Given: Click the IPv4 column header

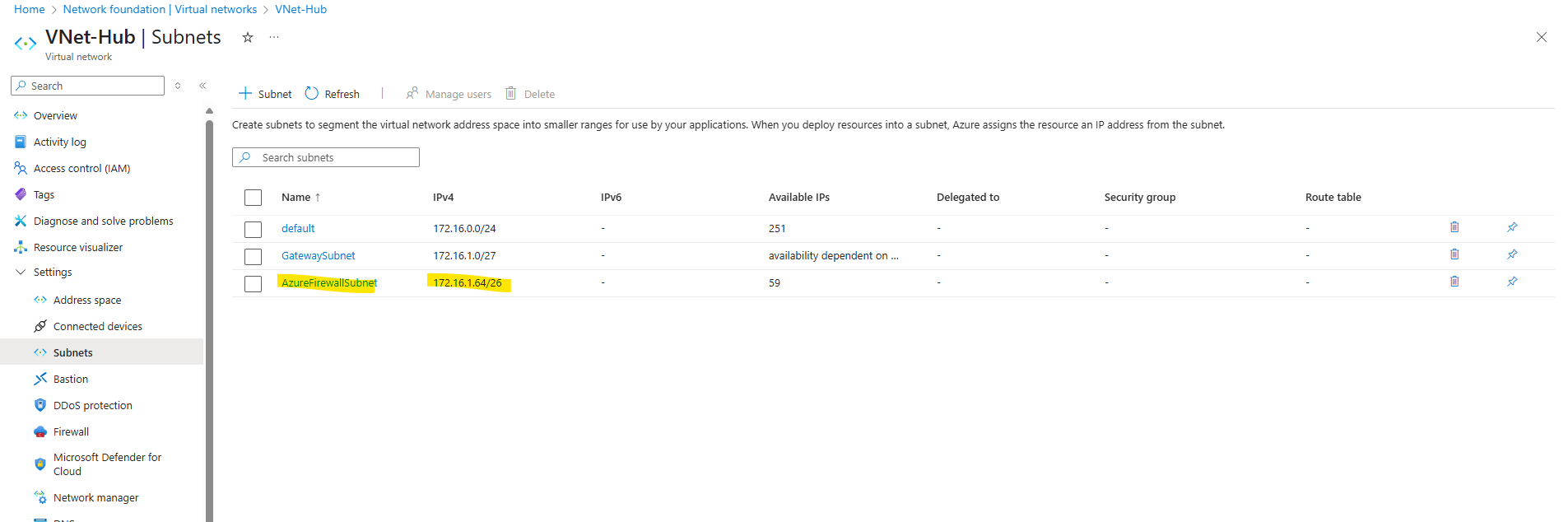Looking at the screenshot, I should [444, 198].
